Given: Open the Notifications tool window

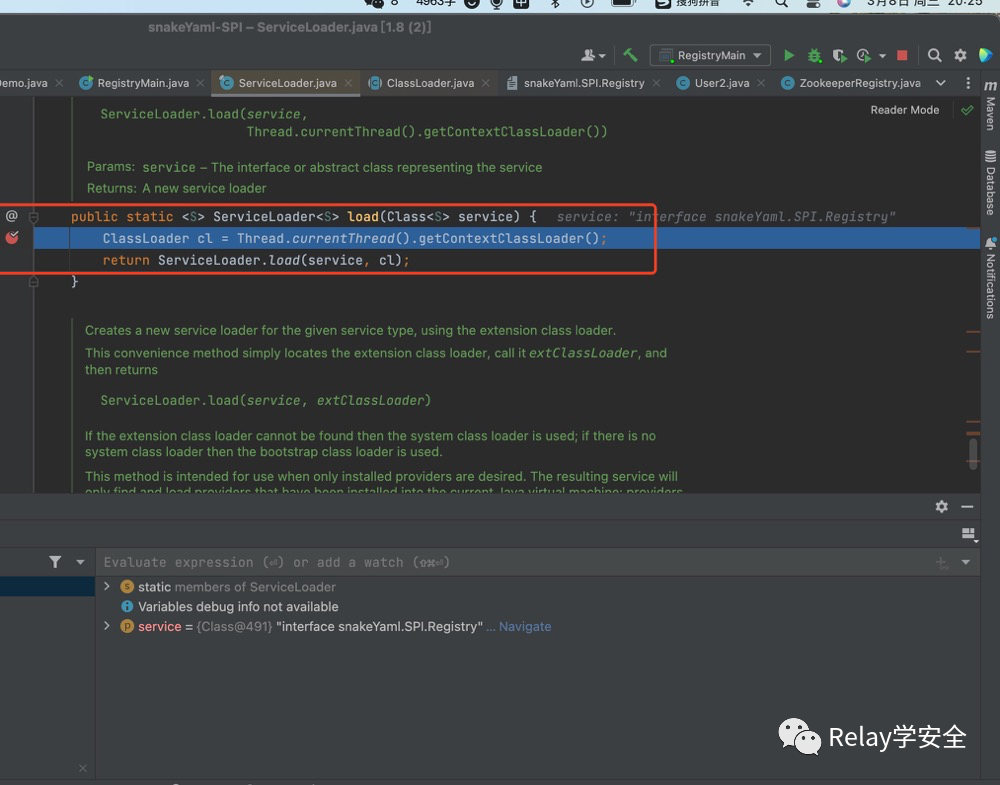Looking at the screenshot, I should (x=990, y=278).
